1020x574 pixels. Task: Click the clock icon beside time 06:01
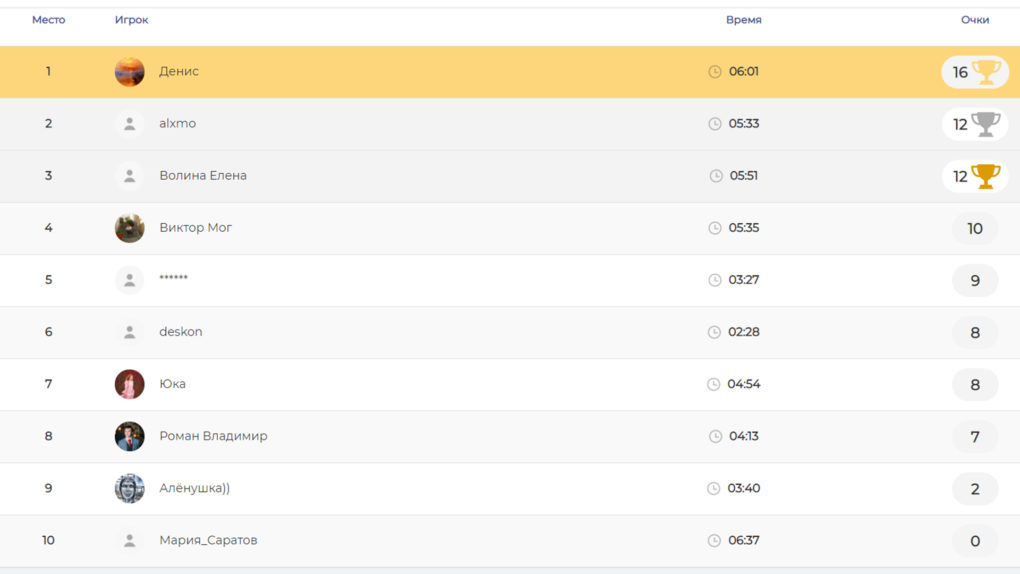tap(715, 72)
